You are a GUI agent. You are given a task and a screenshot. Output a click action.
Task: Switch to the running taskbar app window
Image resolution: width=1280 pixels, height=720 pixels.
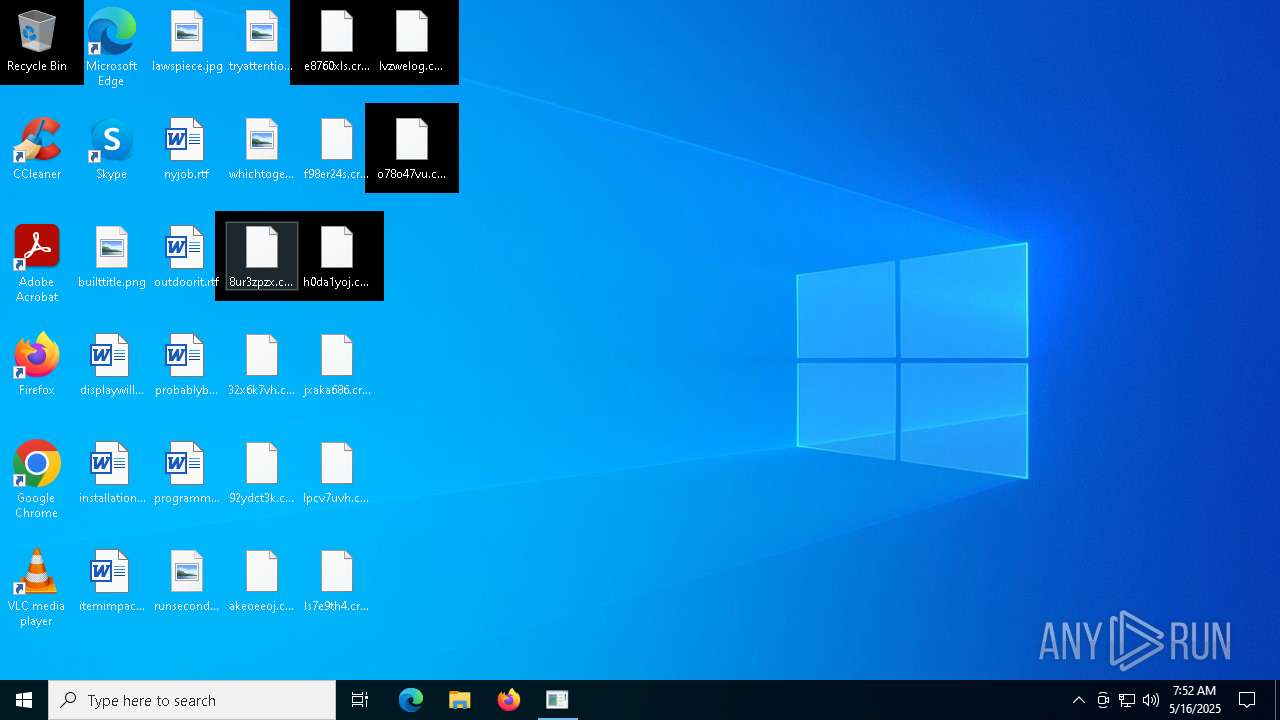[557, 700]
